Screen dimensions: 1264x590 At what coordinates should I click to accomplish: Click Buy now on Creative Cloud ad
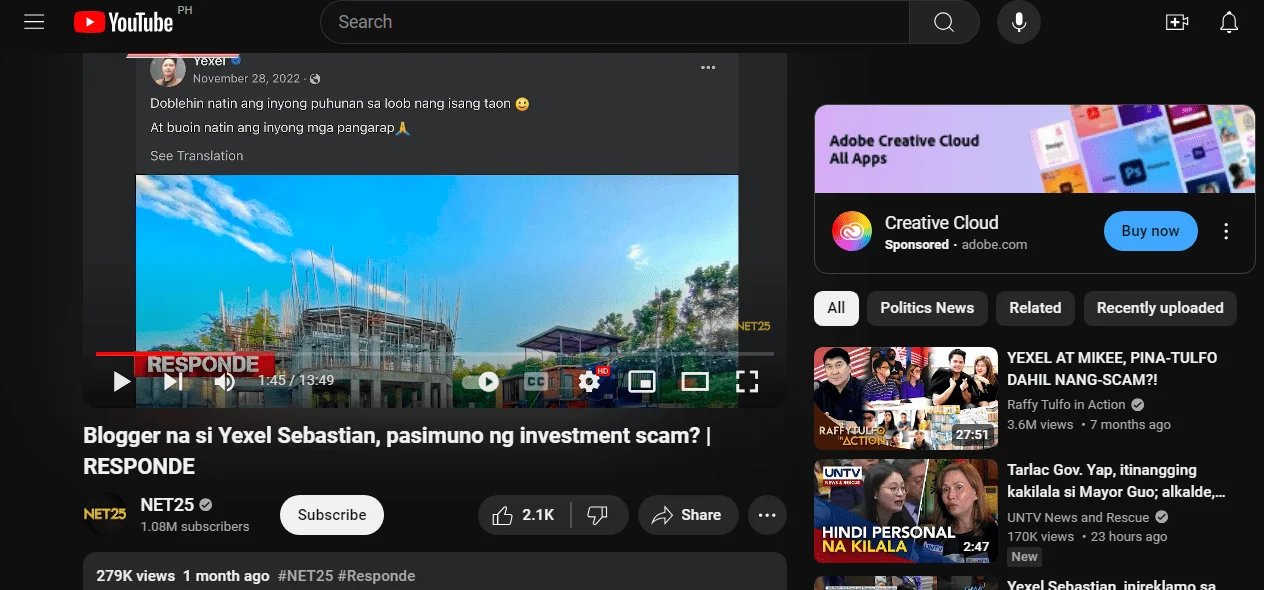click(x=1150, y=231)
